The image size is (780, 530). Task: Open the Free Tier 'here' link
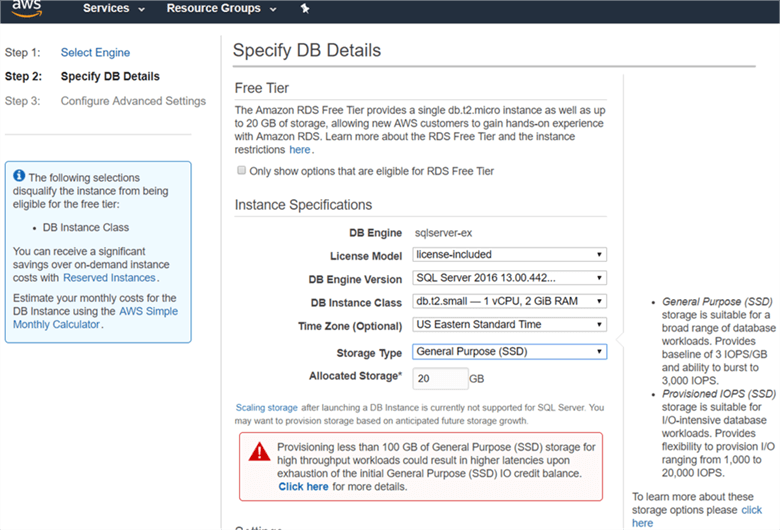299,150
